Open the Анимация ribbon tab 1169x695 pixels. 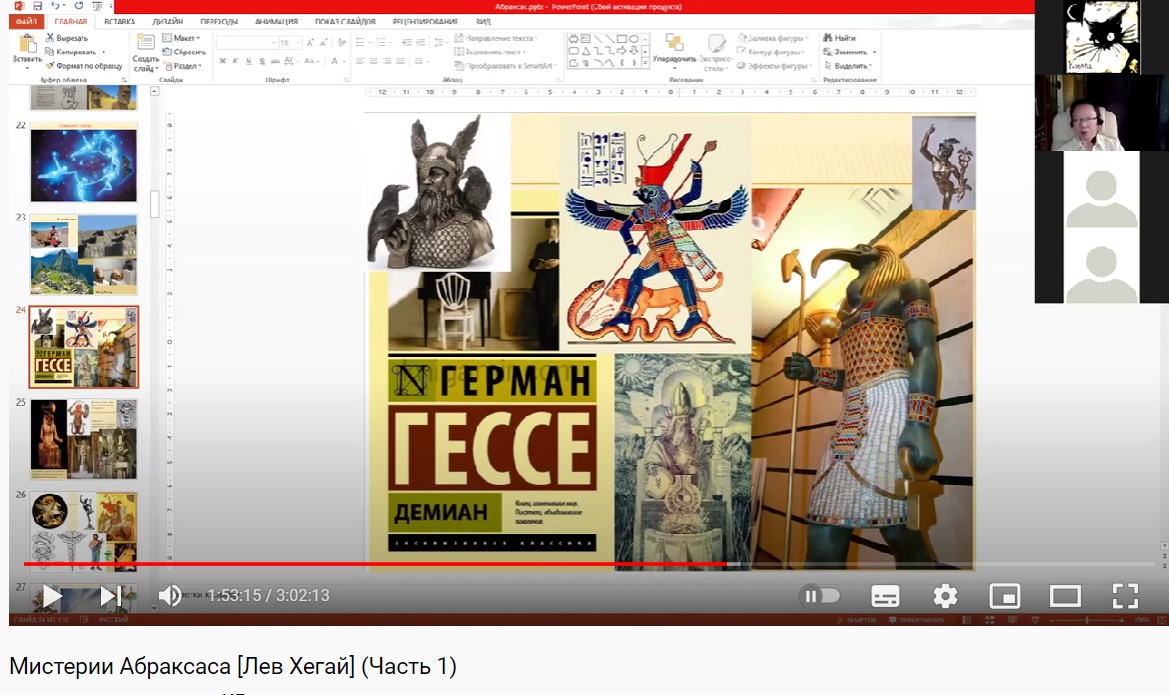276,22
